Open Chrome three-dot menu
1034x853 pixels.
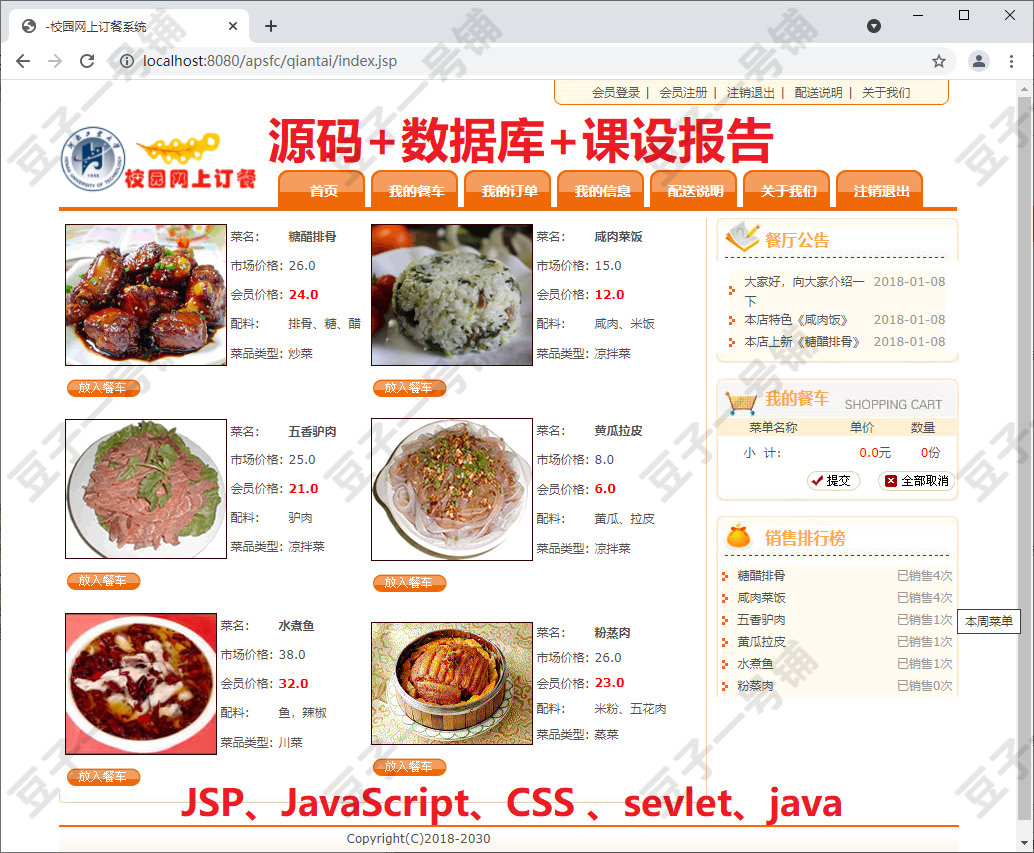click(1011, 61)
